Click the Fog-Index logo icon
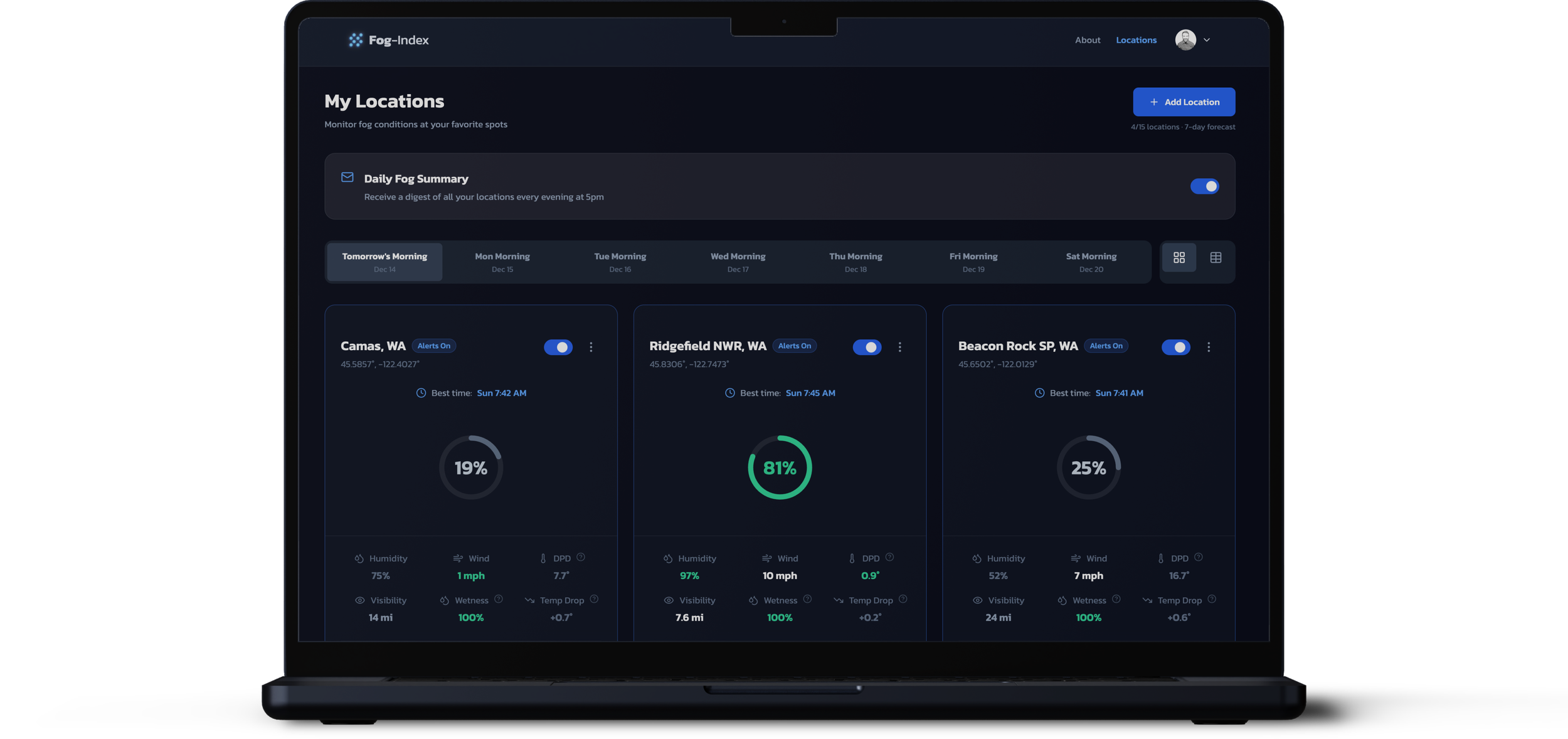Screen dimensions: 1568x739 click(356, 40)
